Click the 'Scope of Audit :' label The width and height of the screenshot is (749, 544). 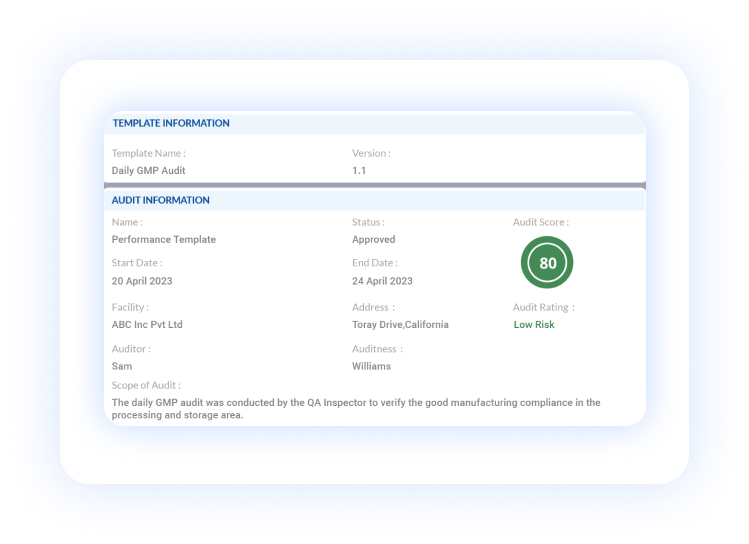146,385
